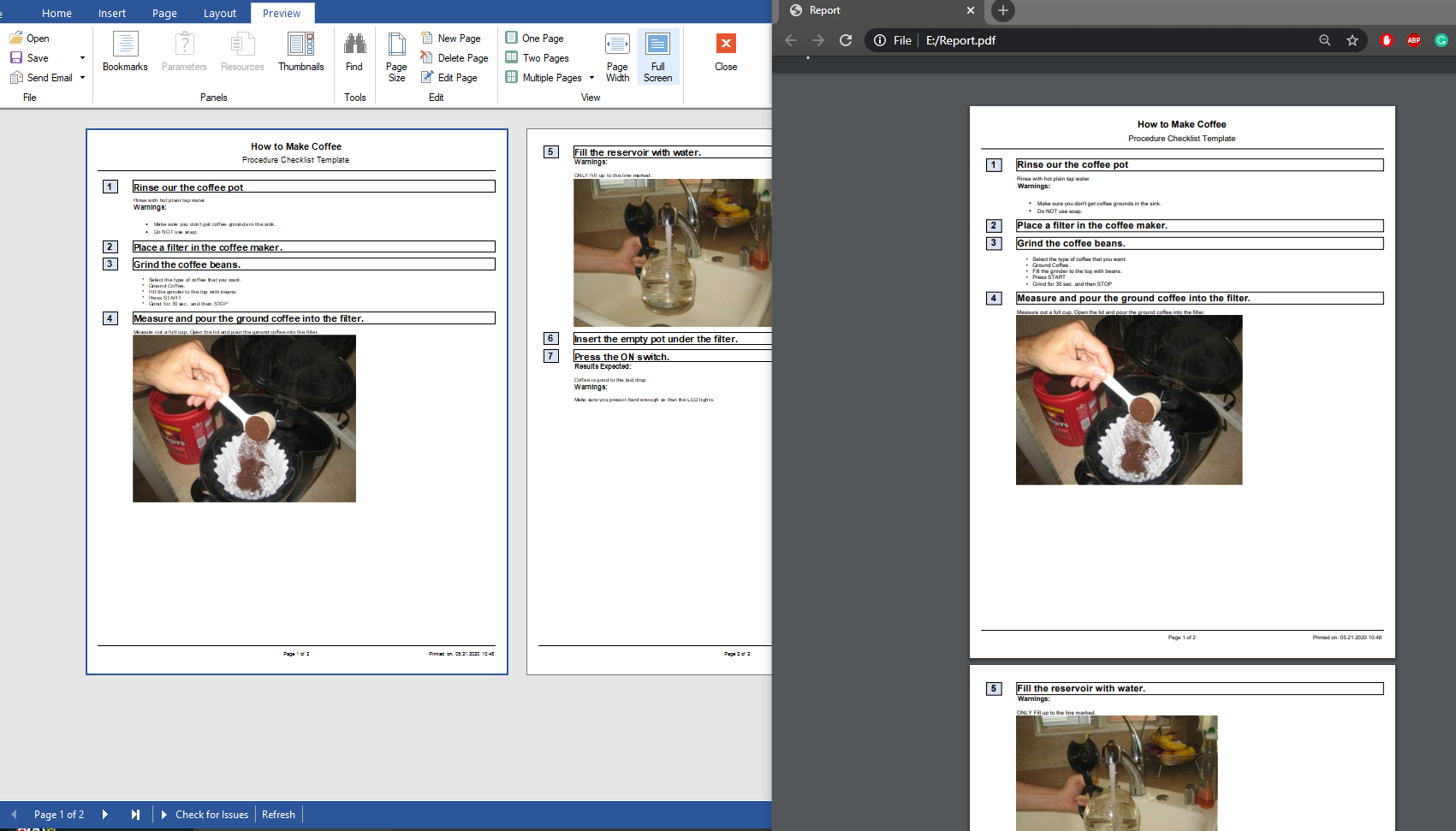This screenshot has width=1456, height=831.
Task: Switch to the Layout ribbon tab
Action: [x=220, y=13]
